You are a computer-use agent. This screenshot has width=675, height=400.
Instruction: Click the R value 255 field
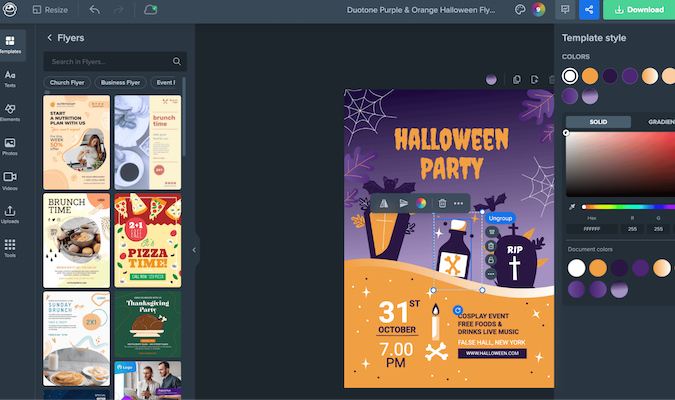(x=632, y=229)
